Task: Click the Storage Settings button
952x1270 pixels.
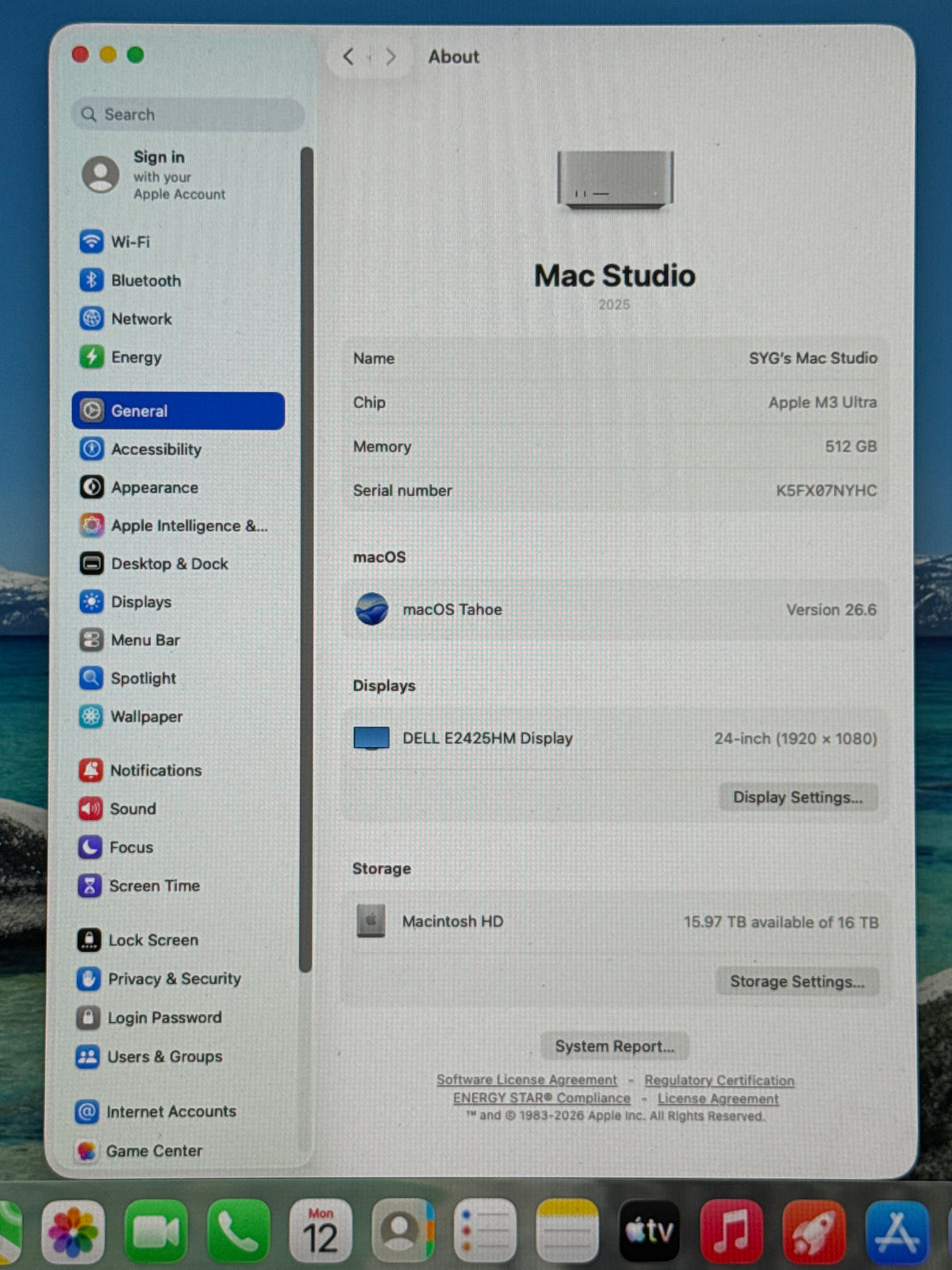Action: point(797,981)
